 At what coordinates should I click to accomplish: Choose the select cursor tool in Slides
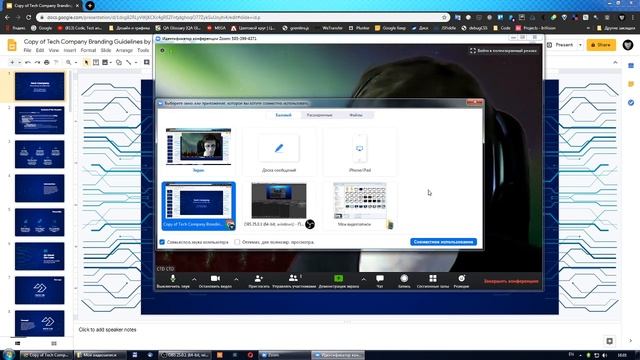point(86,62)
